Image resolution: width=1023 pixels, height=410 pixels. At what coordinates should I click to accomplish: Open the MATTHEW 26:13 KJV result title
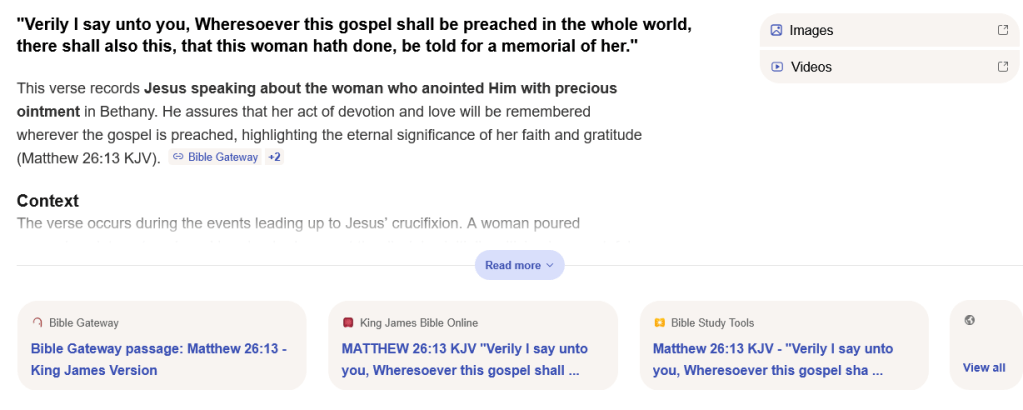(465, 359)
